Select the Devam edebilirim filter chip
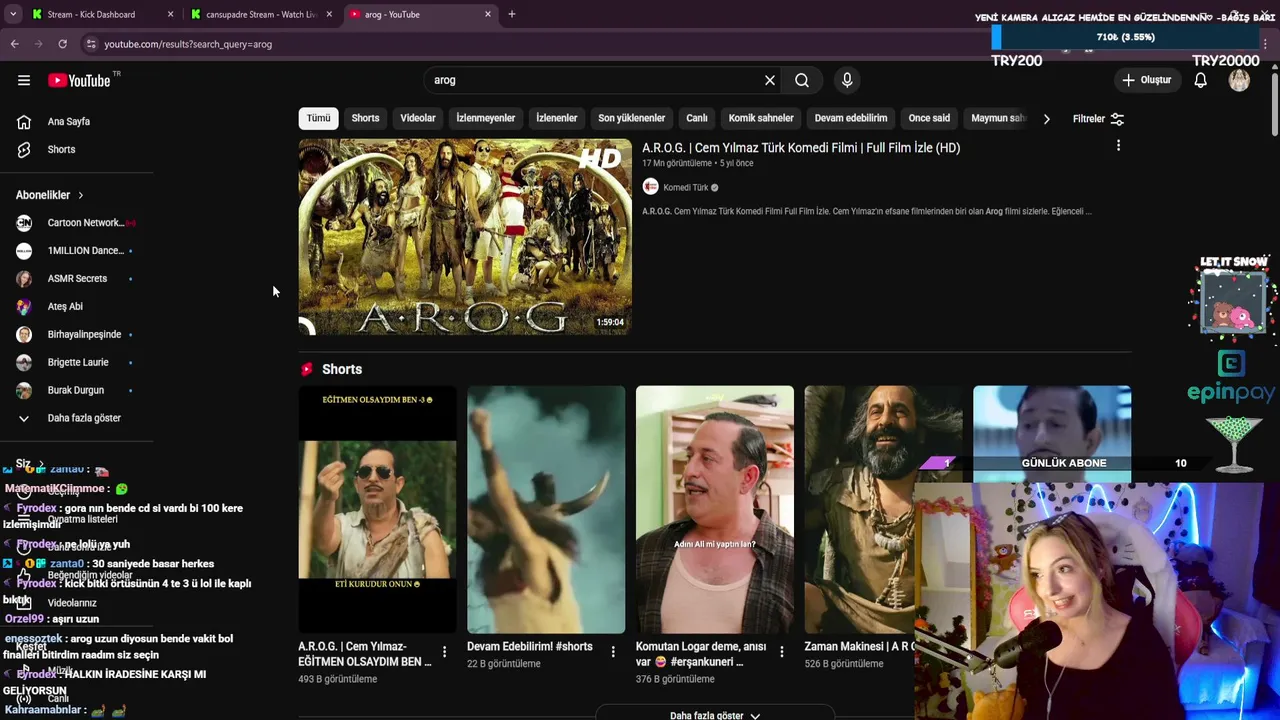This screenshot has width=1280, height=720. [851, 118]
